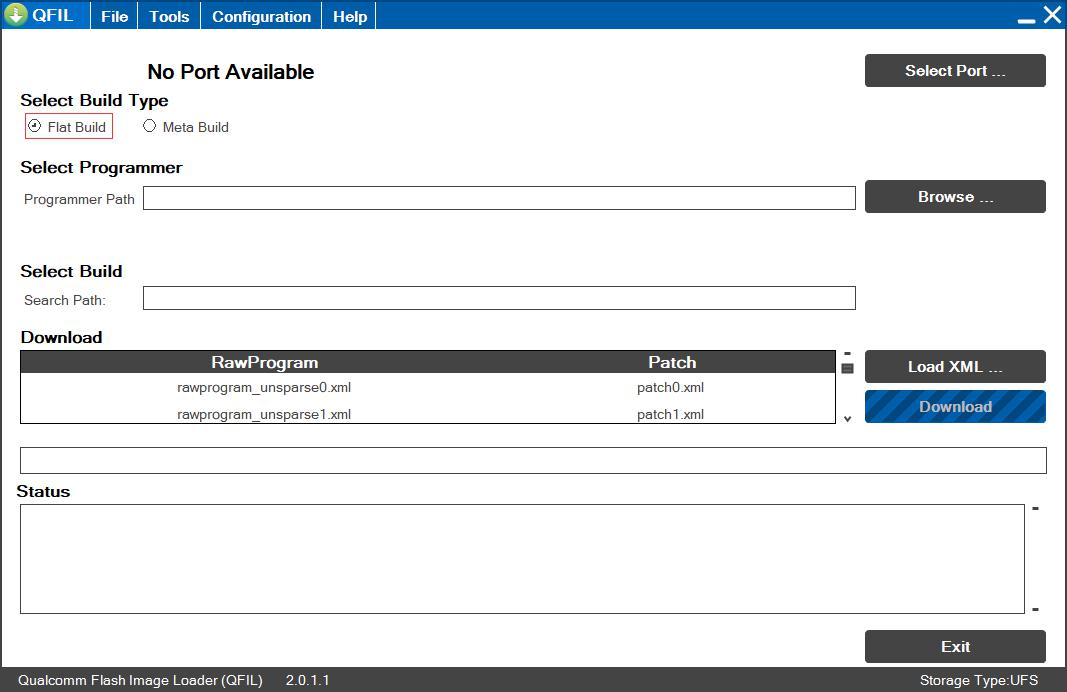Click the patch1.xml cell
Viewport: 1067px width, 692px height.
(670, 414)
